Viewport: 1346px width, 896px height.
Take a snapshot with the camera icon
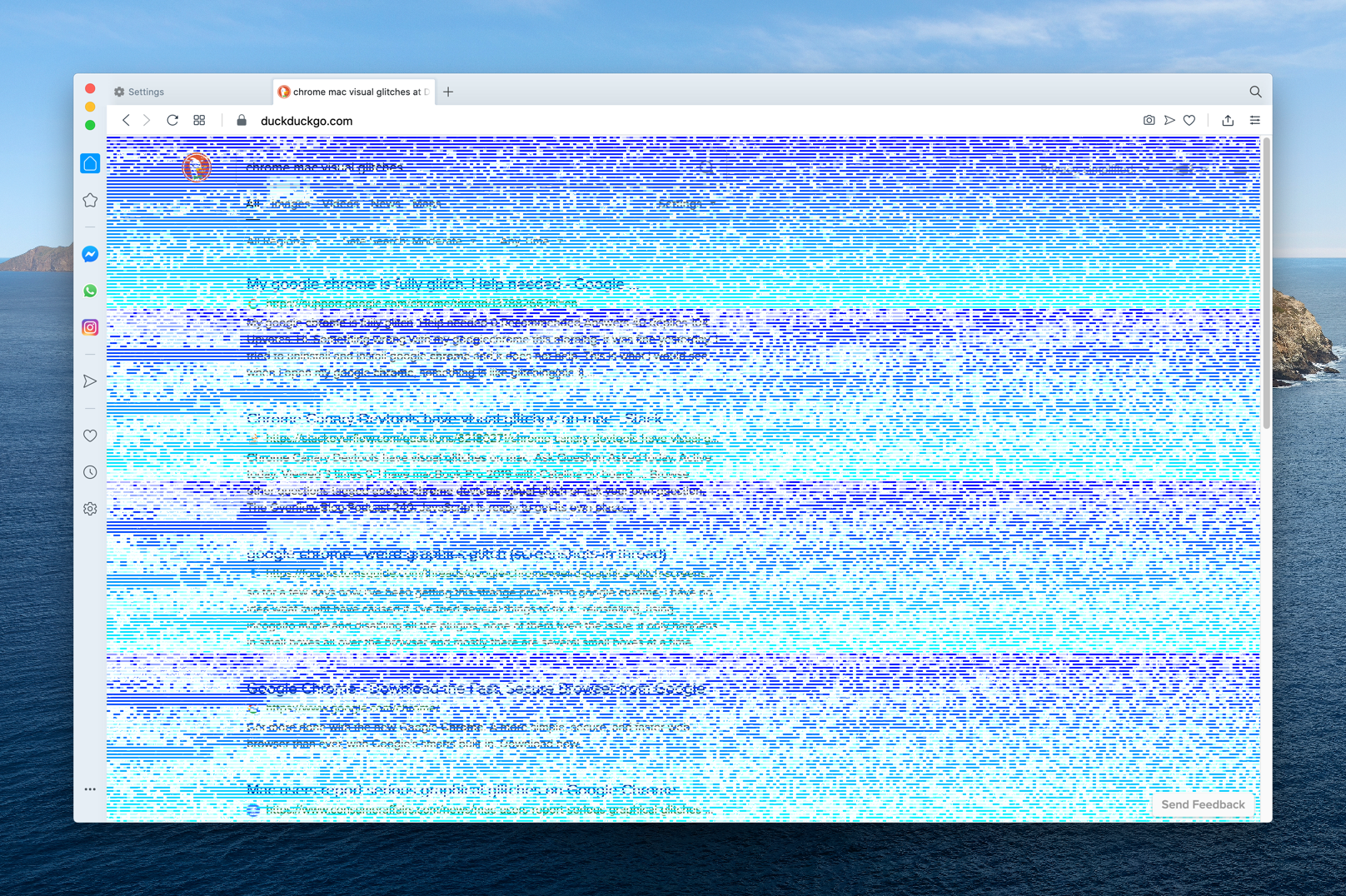point(1149,120)
